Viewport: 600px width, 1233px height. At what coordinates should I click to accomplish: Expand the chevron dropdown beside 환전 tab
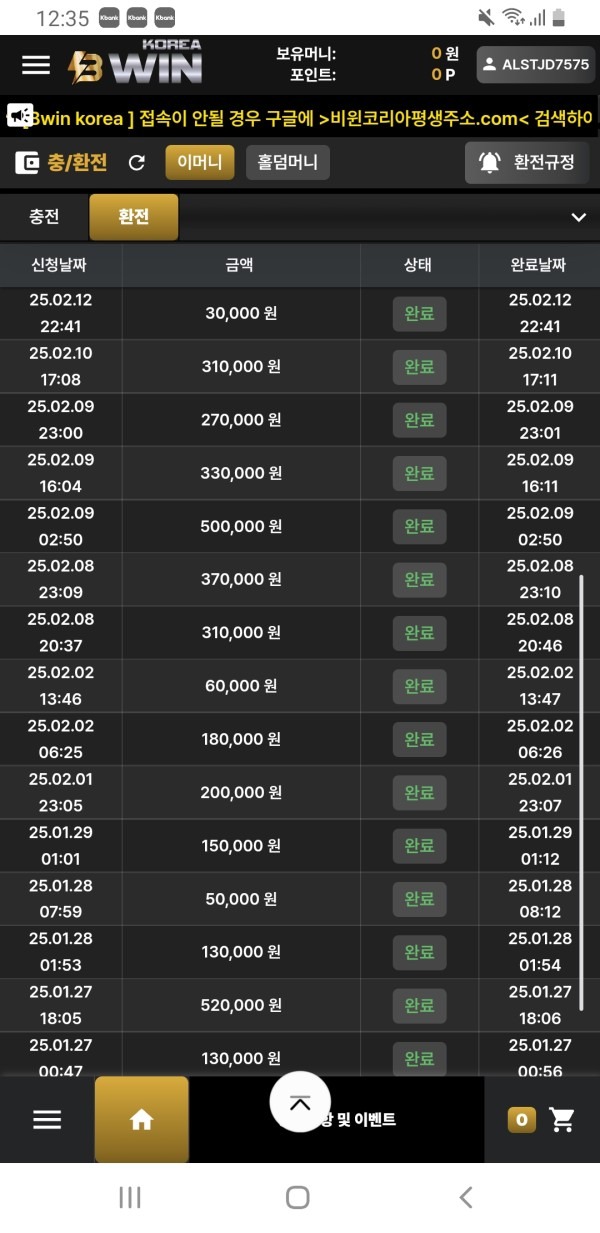[x=578, y=217]
